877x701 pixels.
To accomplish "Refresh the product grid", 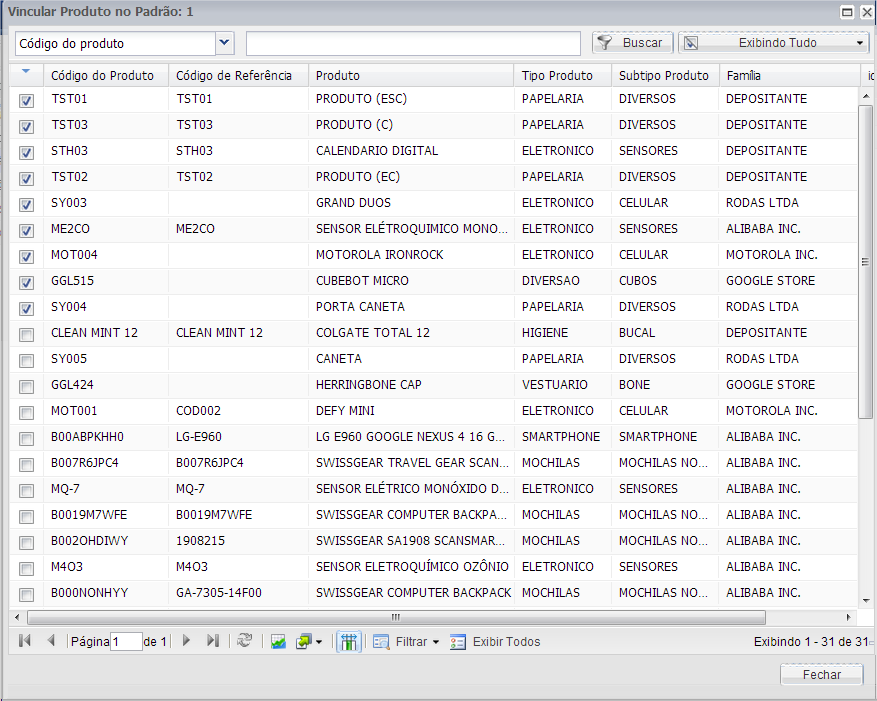I will tap(245, 641).
